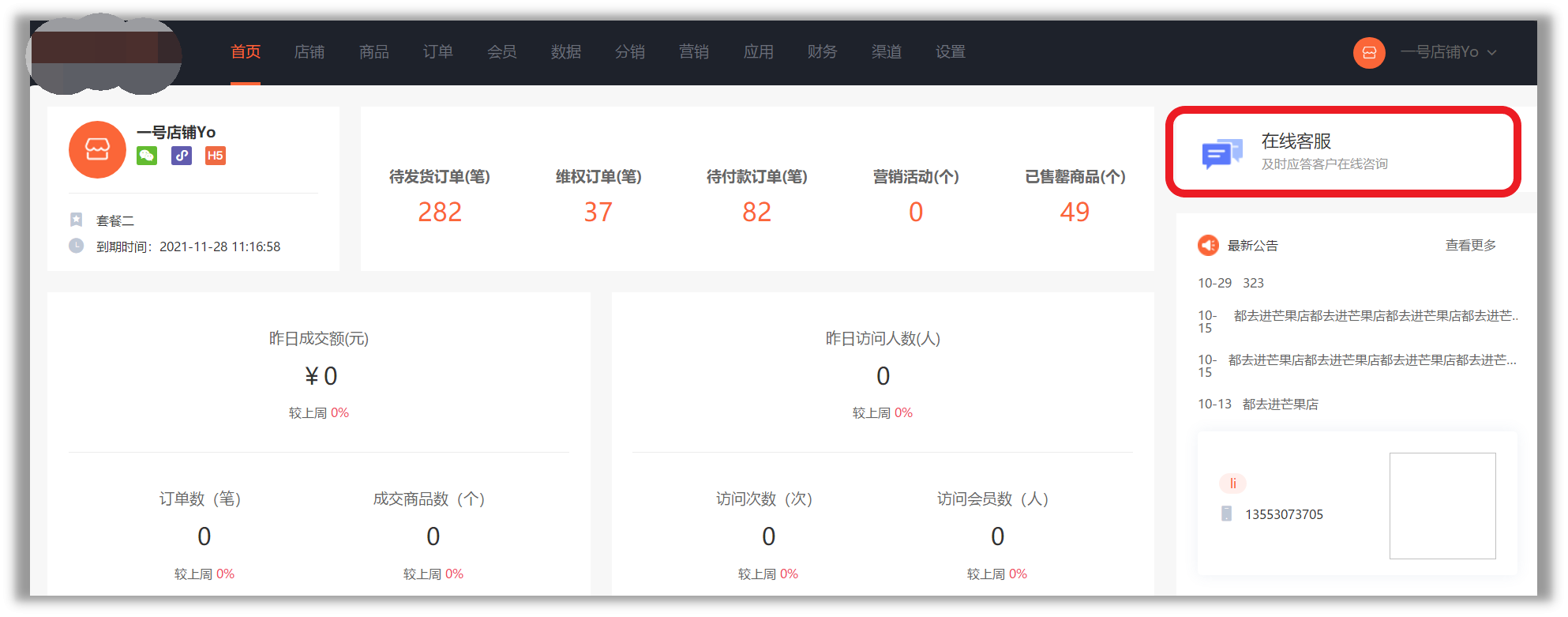The width and height of the screenshot is (1568, 617).
Task: Click the orange H5 channel icon
Action: click(x=215, y=156)
